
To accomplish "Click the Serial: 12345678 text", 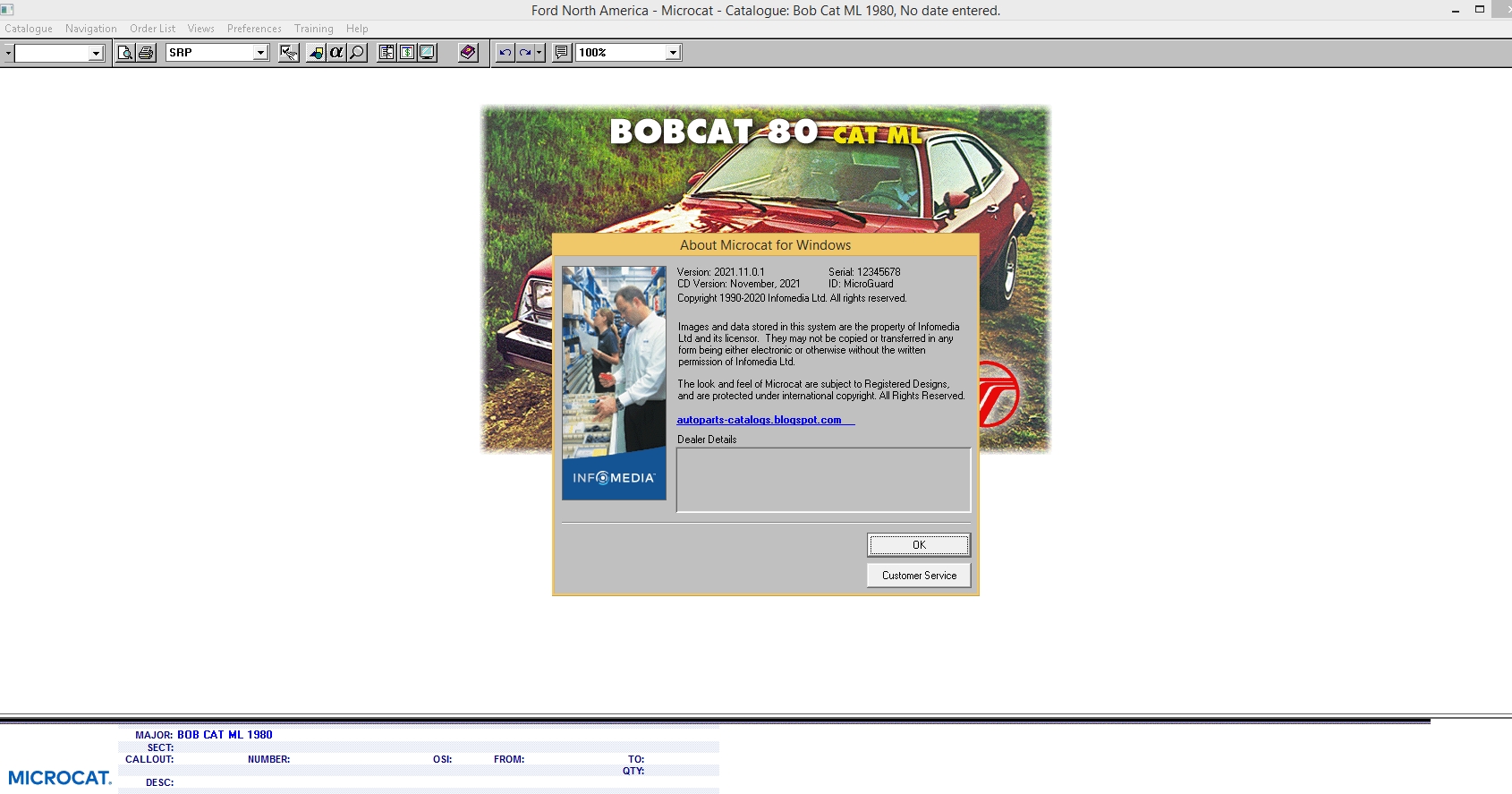I will coord(864,272).
